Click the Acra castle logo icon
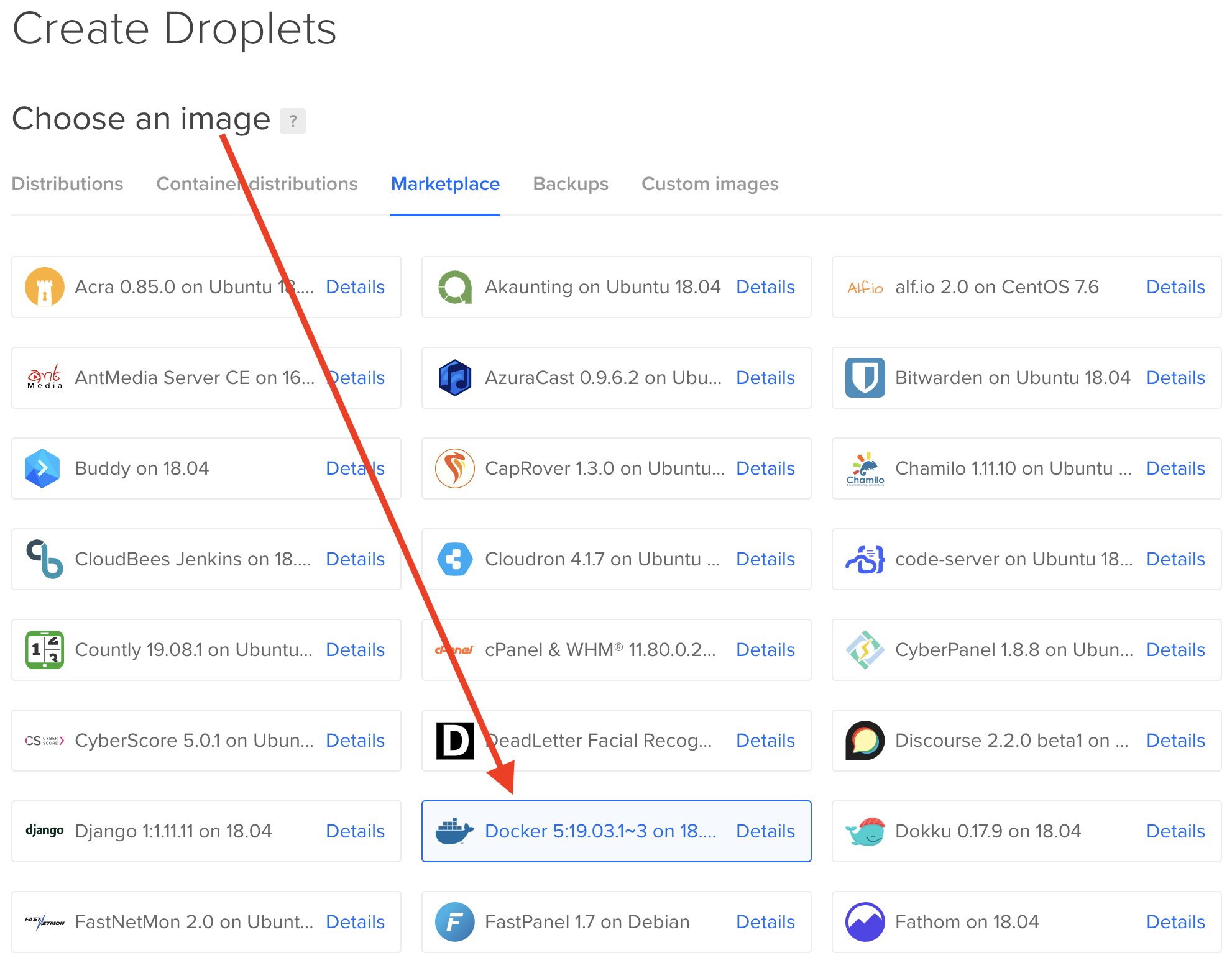Screen dimensions: 1232x963 point(45,287)
